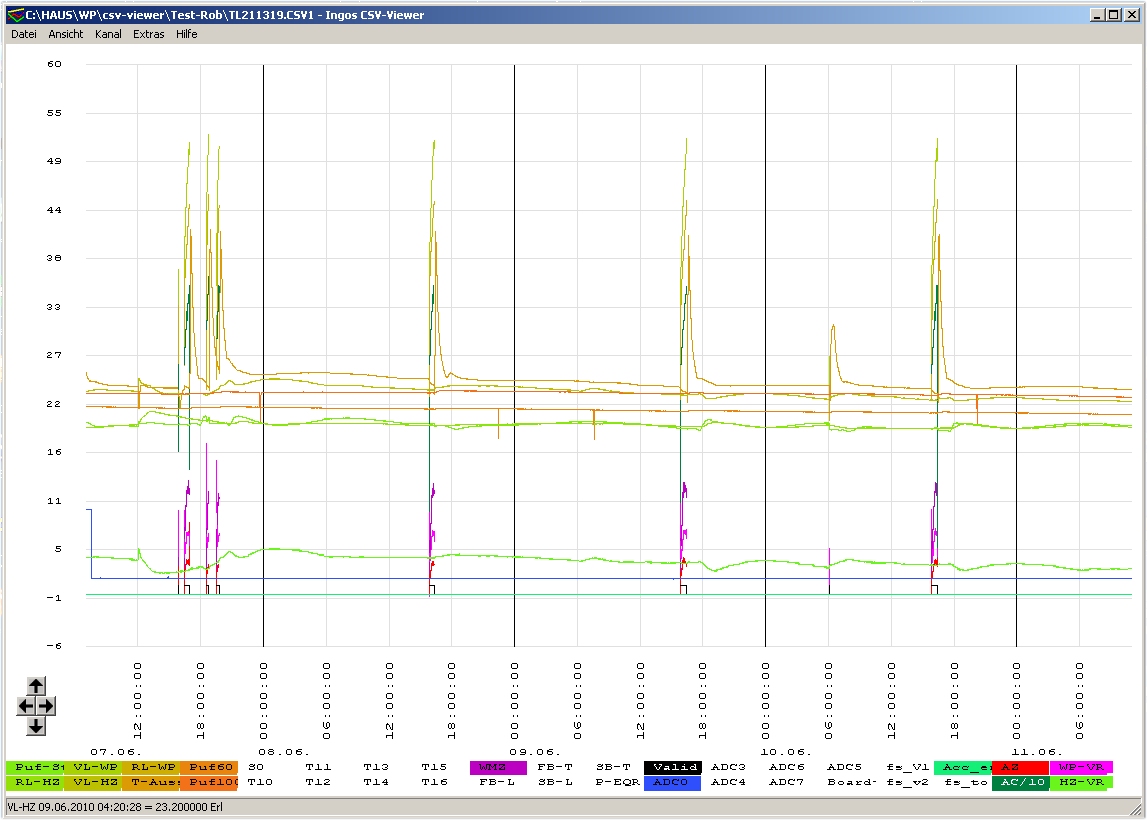1147x820 pixels.
Task: Click the status bar VL-HZ readout
Action: tap(115, 808)
